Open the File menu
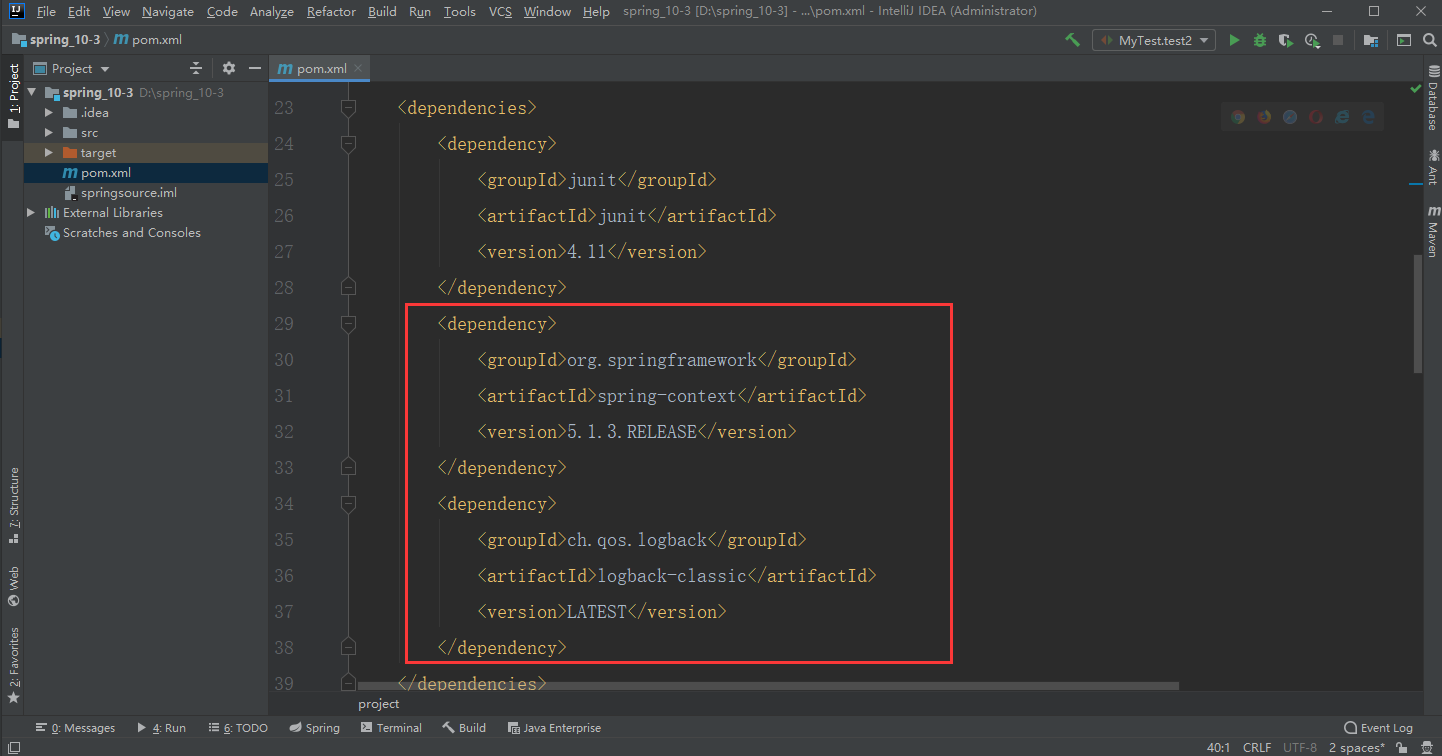The height and width of the screenshot is (756, 1442). (46, 11)
